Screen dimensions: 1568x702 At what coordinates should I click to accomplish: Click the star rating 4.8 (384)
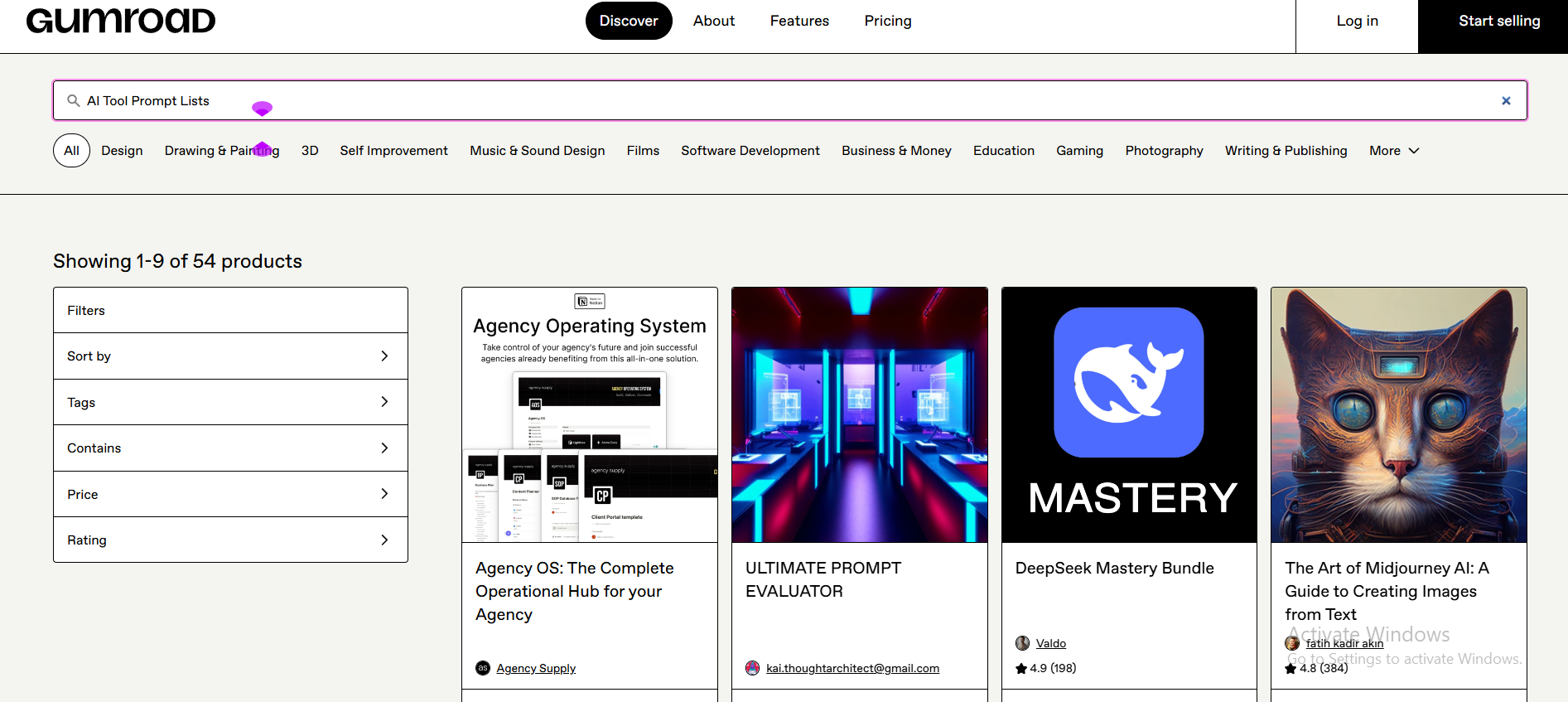[1317, 668]
